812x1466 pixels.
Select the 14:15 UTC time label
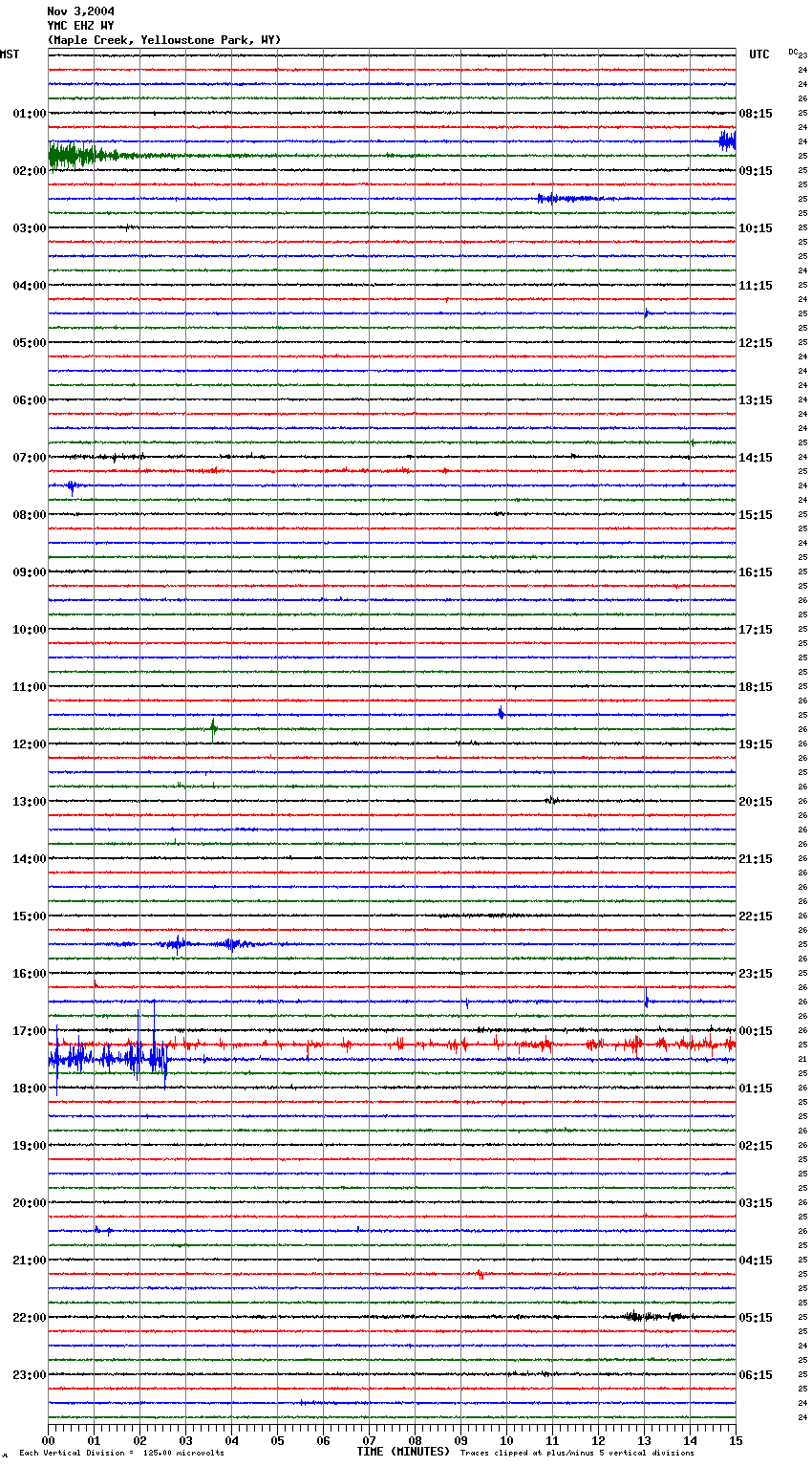tap(756, 458)
